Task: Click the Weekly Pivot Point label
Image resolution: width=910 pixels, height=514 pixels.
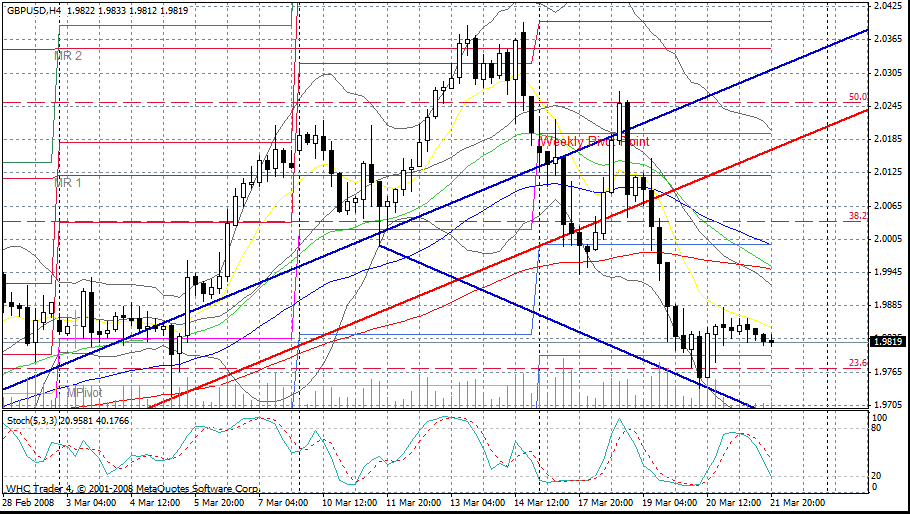Action: [594, 142]
